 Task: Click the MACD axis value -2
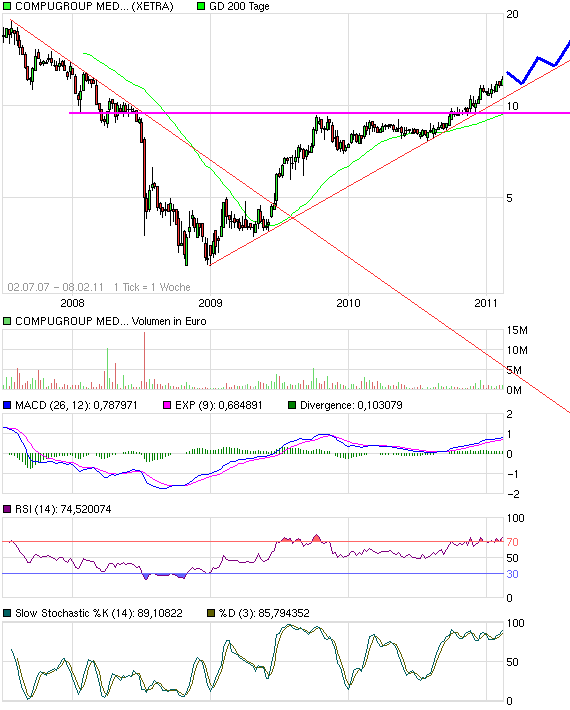(513, 494)
